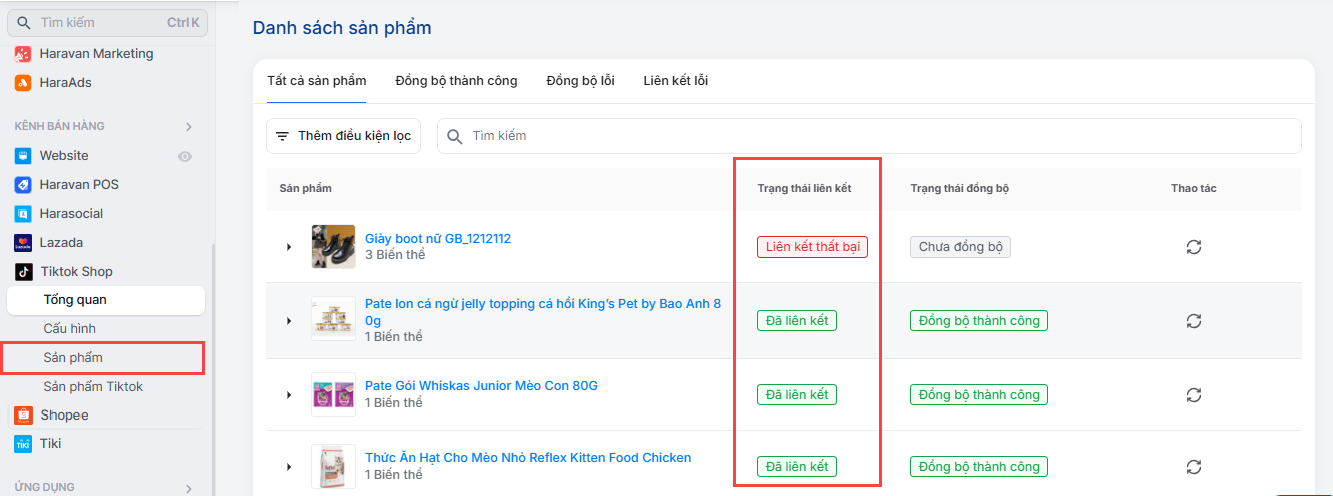Toggle the Website visibility eye icon

pyautogui.click(x=184, y=156)
